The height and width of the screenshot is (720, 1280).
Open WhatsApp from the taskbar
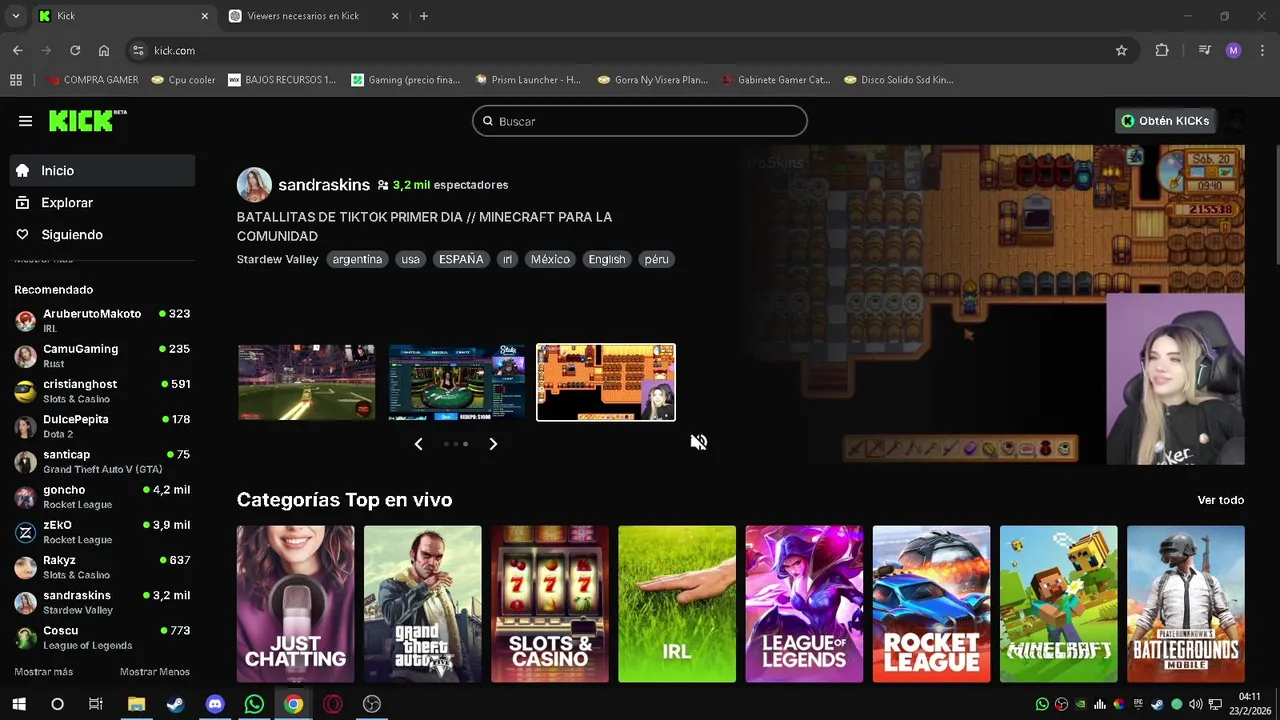(x=254, y=704)
